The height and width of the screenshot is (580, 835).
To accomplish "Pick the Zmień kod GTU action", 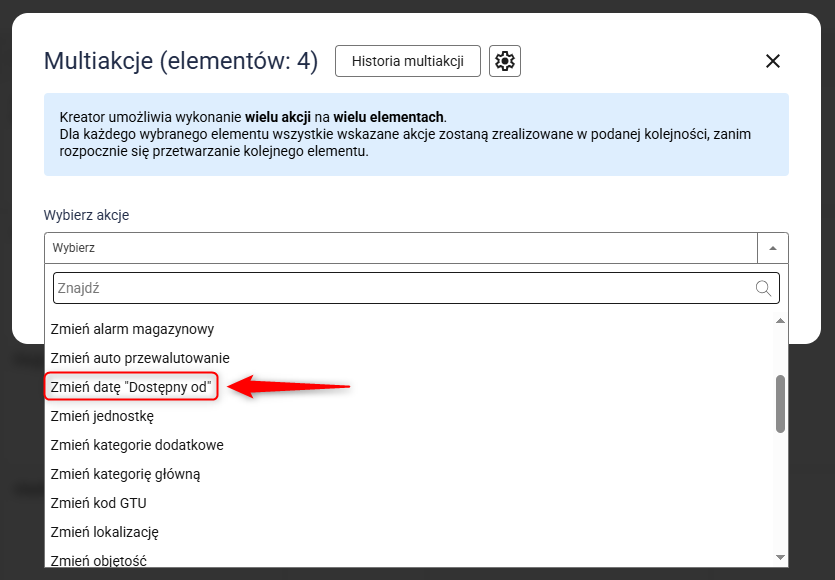I will pos(99,503).
